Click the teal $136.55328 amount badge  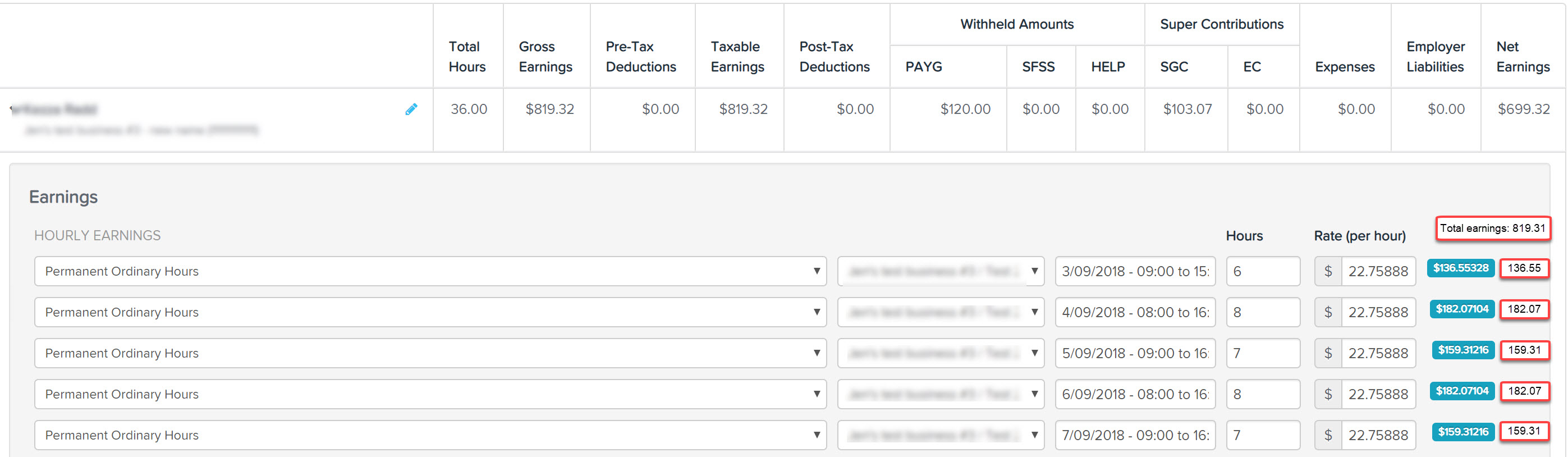(x=1461, y=267)
